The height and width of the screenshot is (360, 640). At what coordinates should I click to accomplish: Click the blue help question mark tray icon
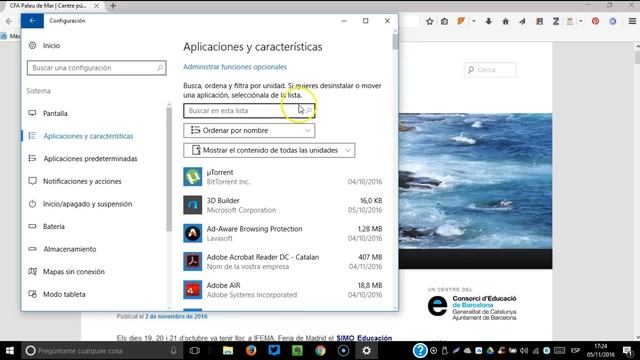[x=420, y=351]
